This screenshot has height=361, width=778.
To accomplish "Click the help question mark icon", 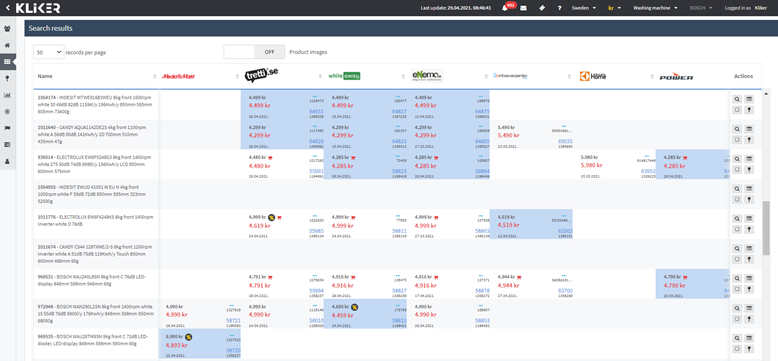I will click(x=559, y=8).
